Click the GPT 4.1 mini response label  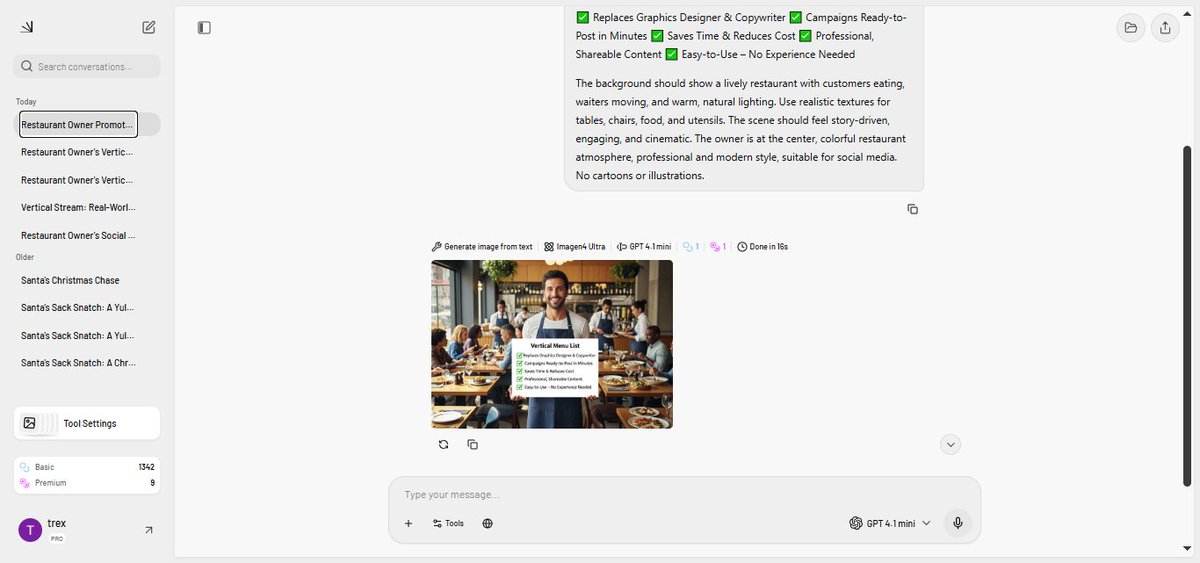[x=644, y=246]
